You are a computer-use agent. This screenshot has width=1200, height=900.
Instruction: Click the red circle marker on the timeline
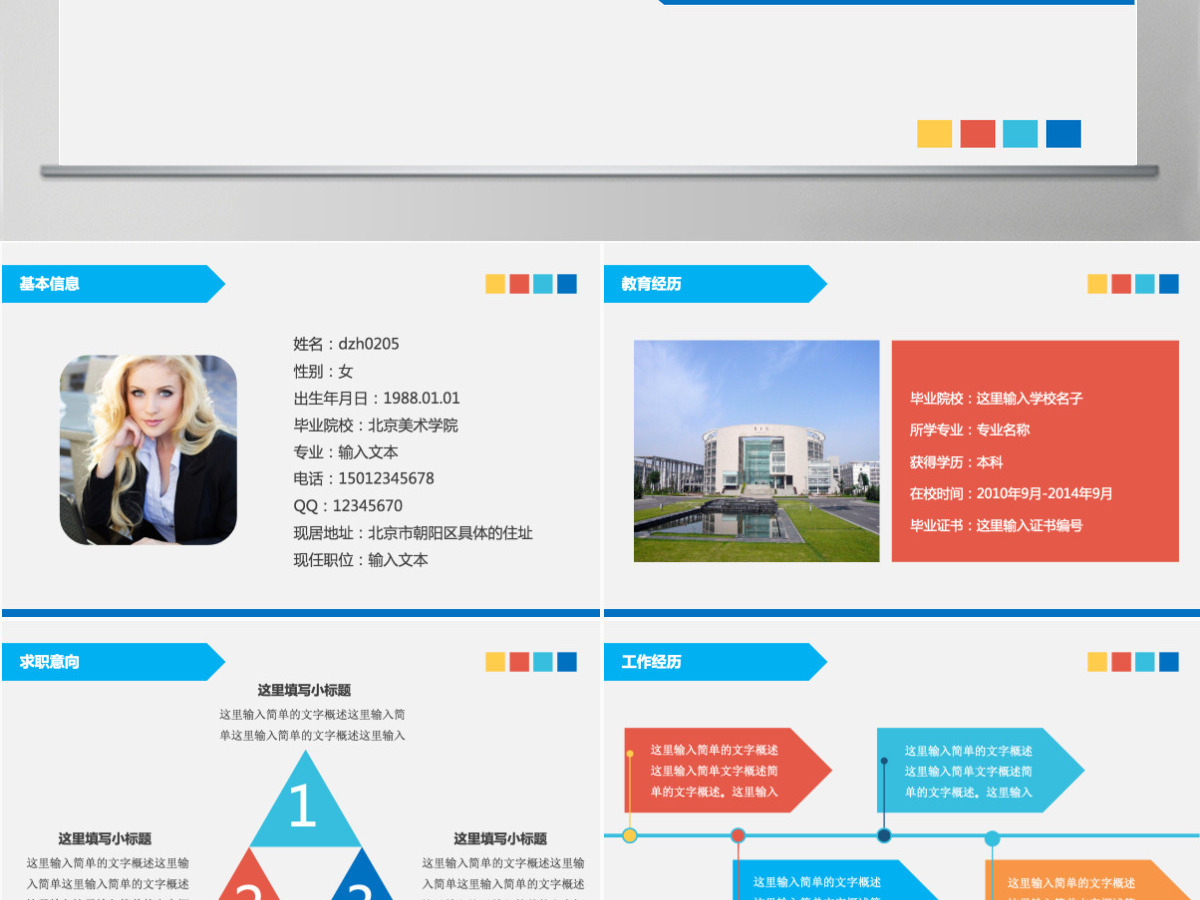point(738,835)
